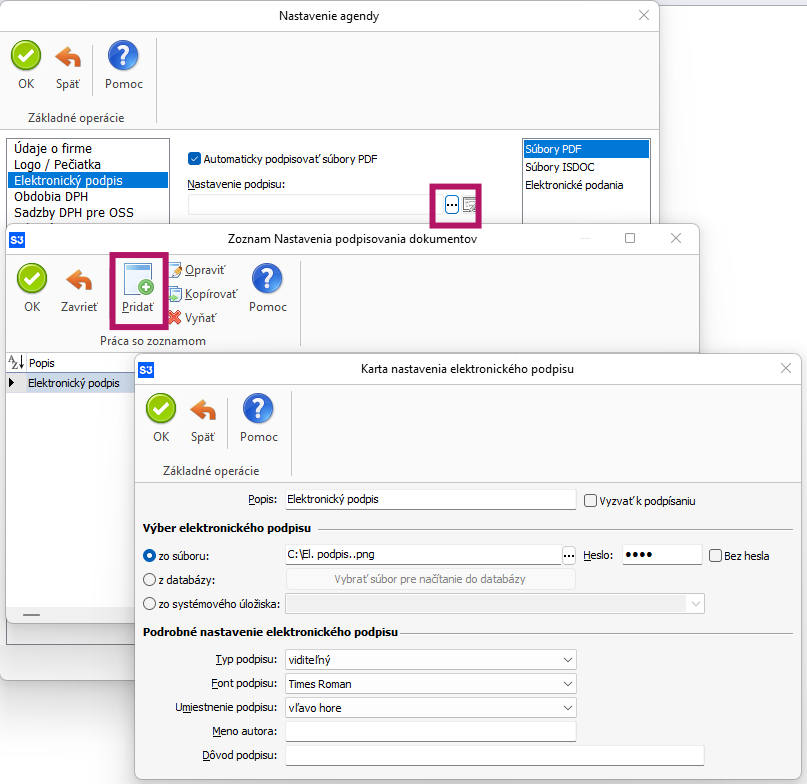Click Späť back arrow in Karta nastavenia dialog
Screen dimensions: 807x784
(x=203, y=409)
